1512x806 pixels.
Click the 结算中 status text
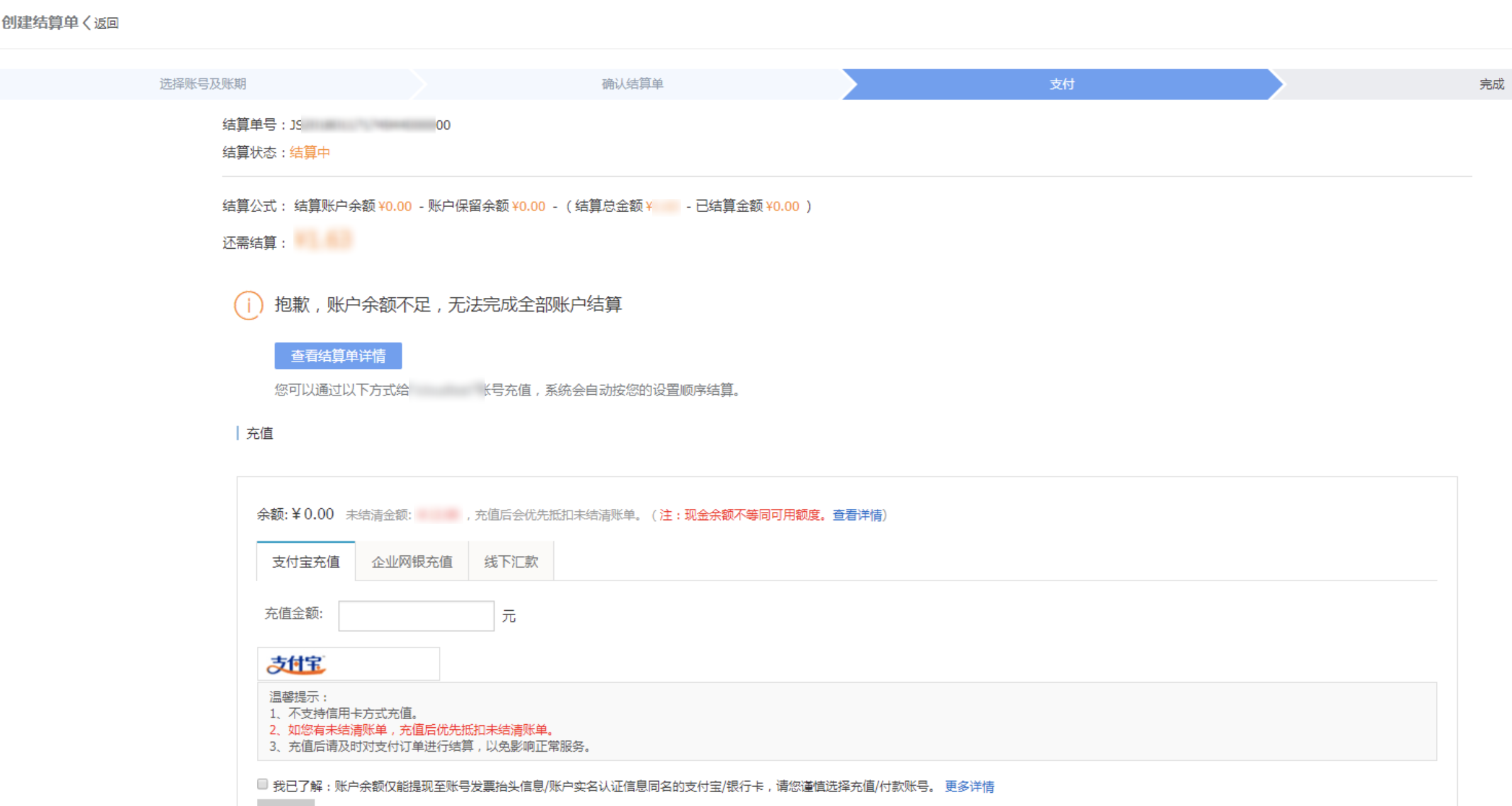pyautogui.click(x=310, y=152)
